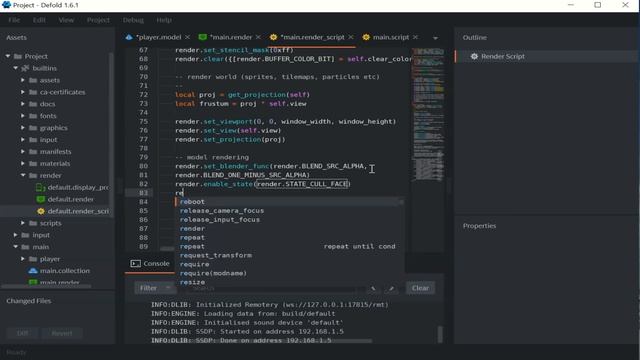Image resolution: width=640 pixels, height=360 pixels.
Task: Click the fonts folder icon
Action: coord(33,116)
